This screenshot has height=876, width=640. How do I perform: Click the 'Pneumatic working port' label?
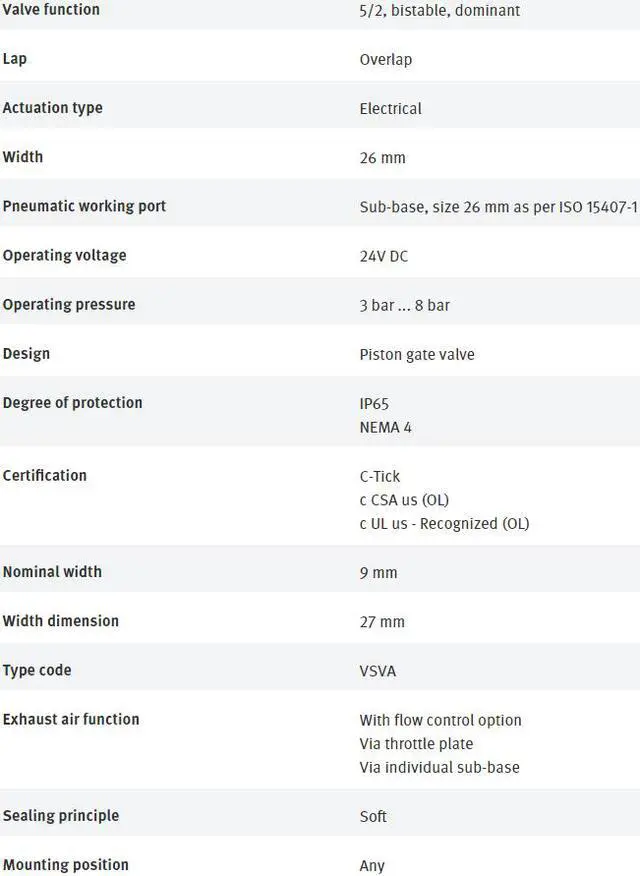pyautogui.click(x=84, y=206)
